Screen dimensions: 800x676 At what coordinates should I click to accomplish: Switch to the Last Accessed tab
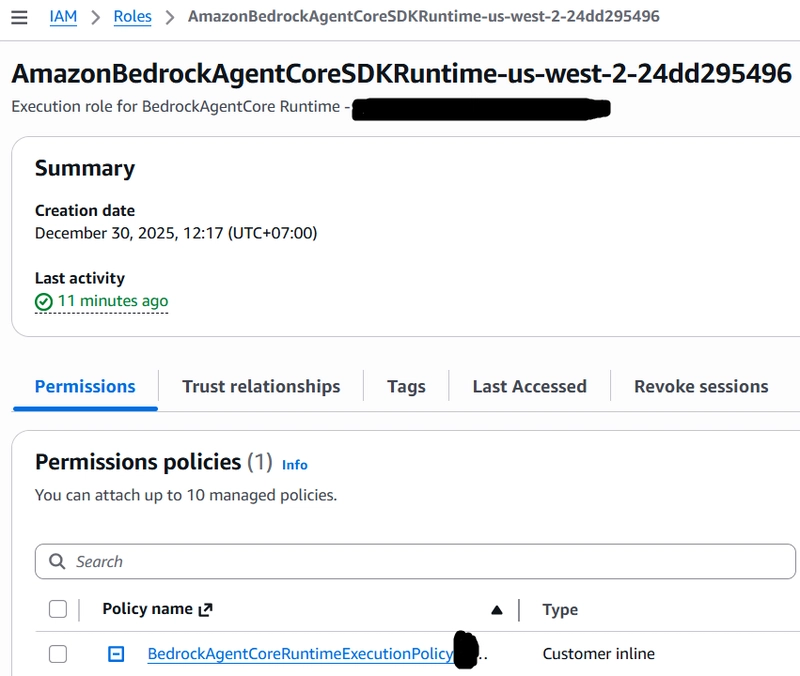coord(529,386)
